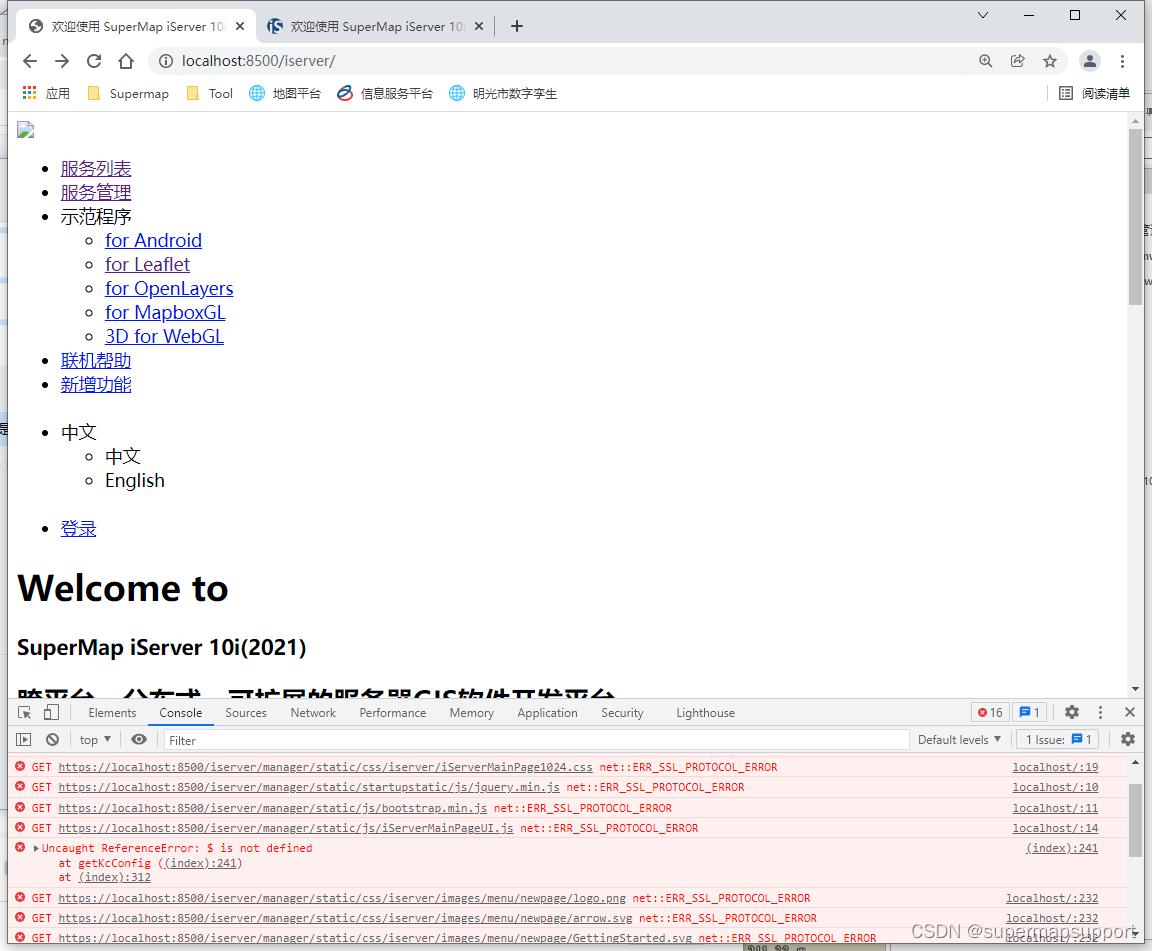Open the 新增功能 link
This screenshot has height=951, width=1152.
(96, 384)
